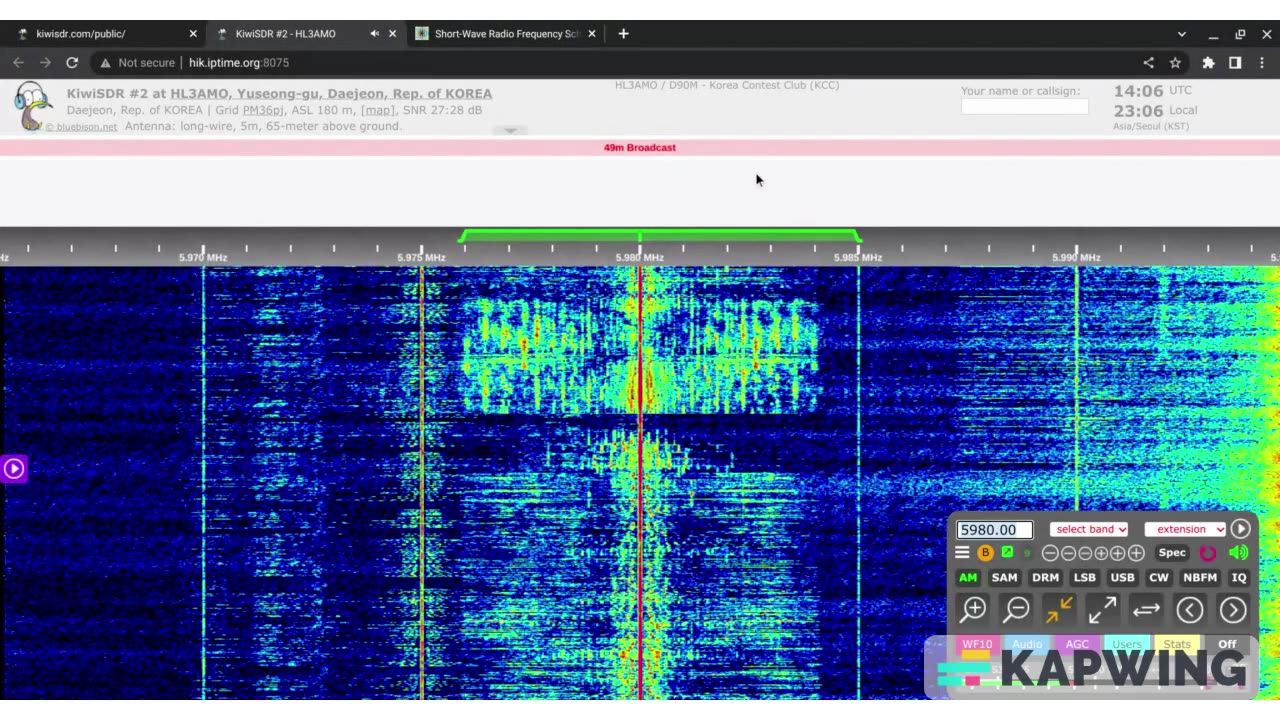Click the largest minus frequency step button
1280x720 pixels.
click(x=1050, y=553)
